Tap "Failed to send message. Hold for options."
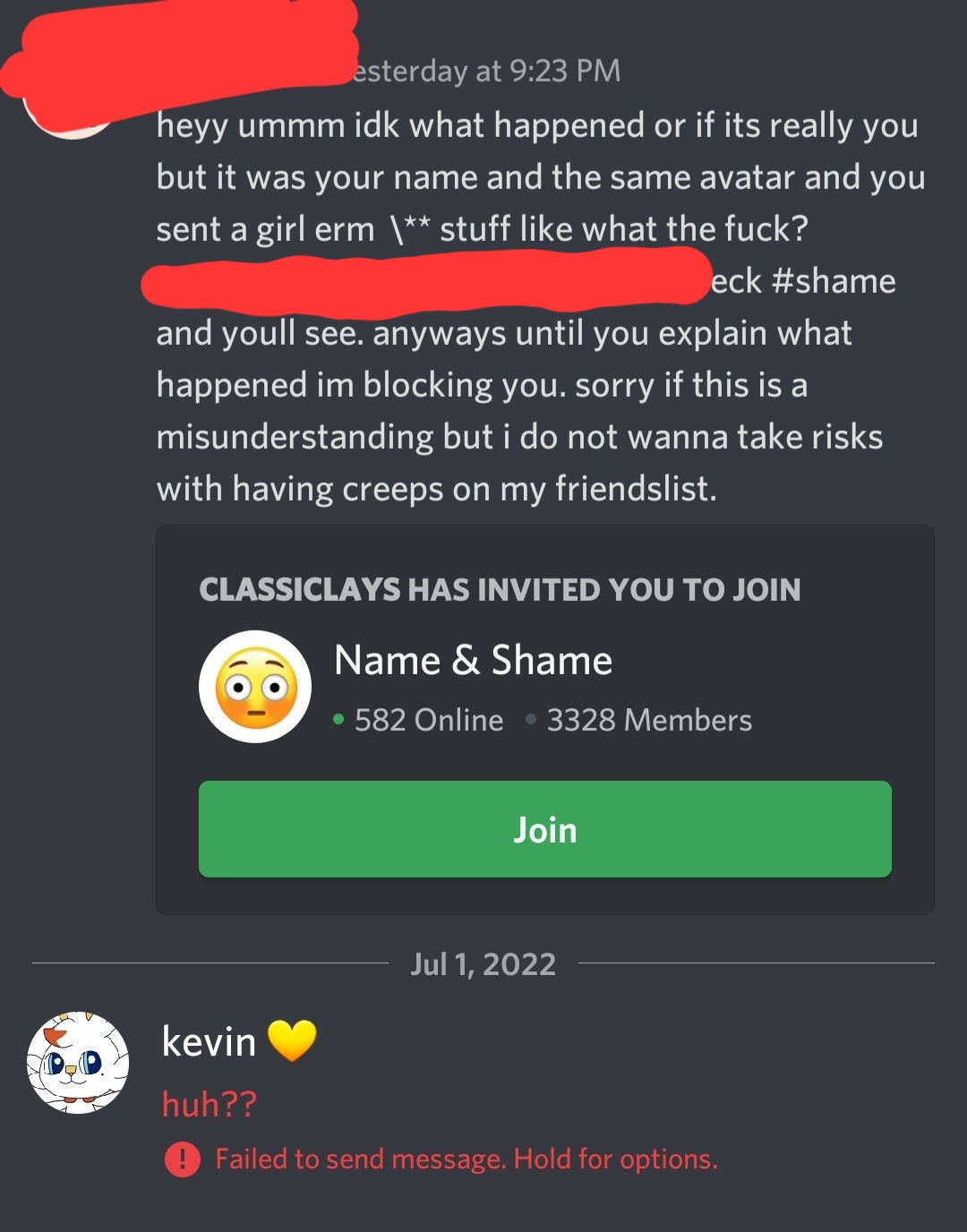 (466, 1159)
